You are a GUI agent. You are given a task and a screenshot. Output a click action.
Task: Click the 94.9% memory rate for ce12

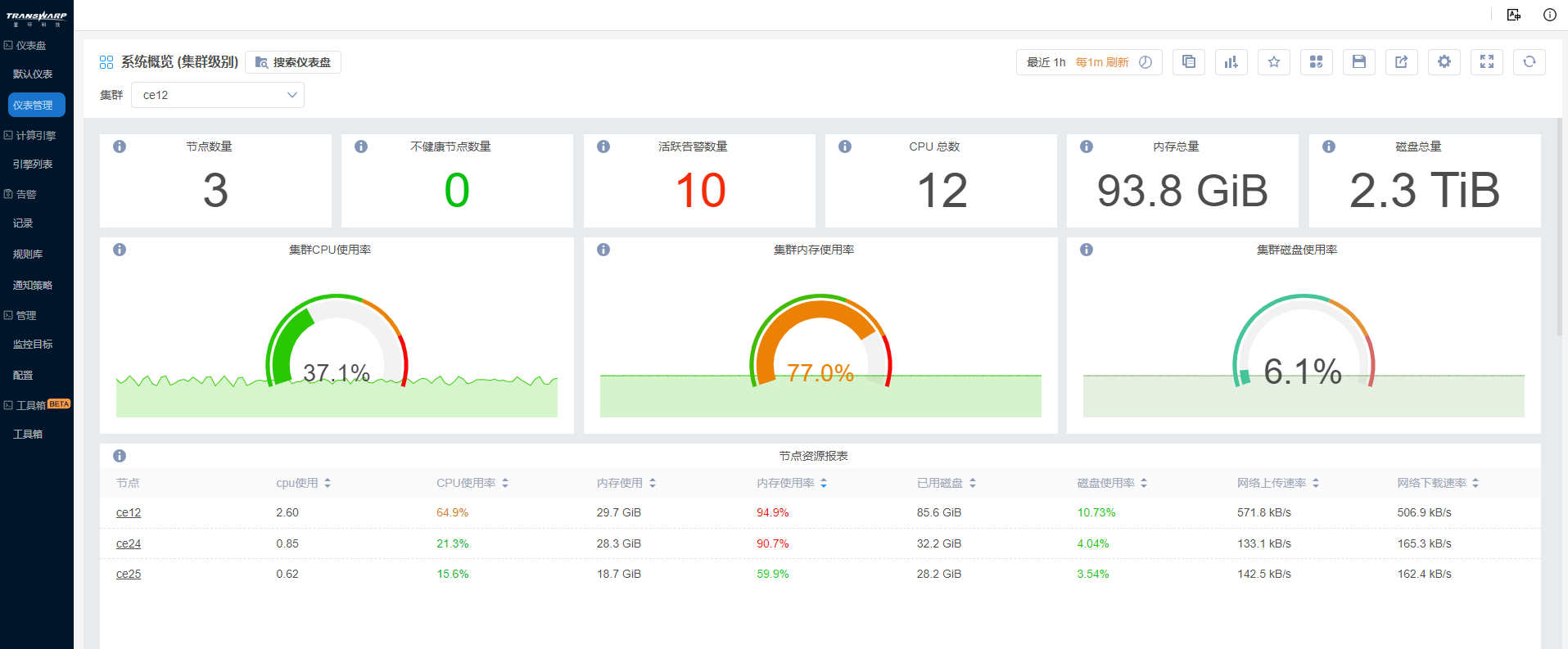point(772,513)
